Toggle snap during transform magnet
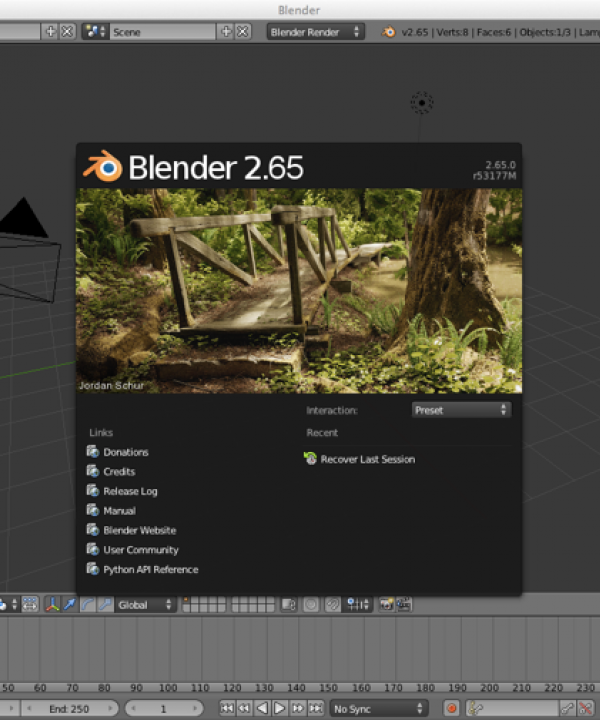 click(333, 605)
